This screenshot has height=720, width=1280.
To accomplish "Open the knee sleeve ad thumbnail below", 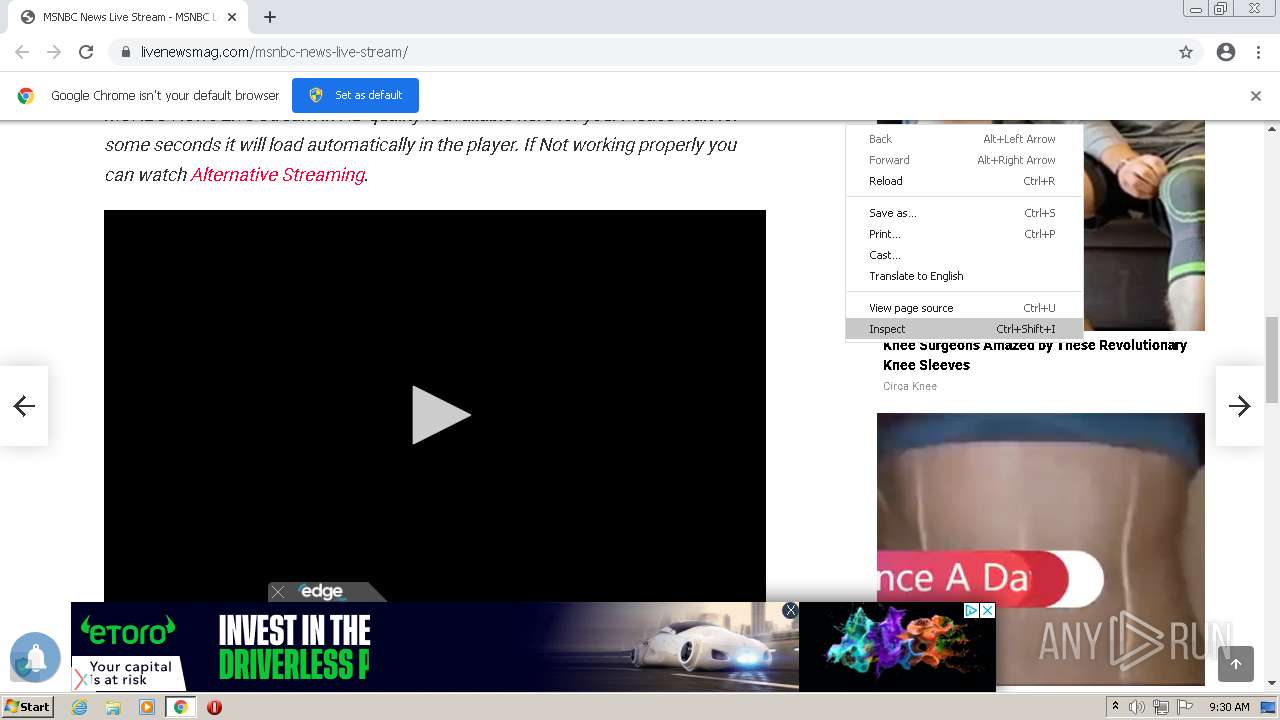I will [x=1041, y=549].
